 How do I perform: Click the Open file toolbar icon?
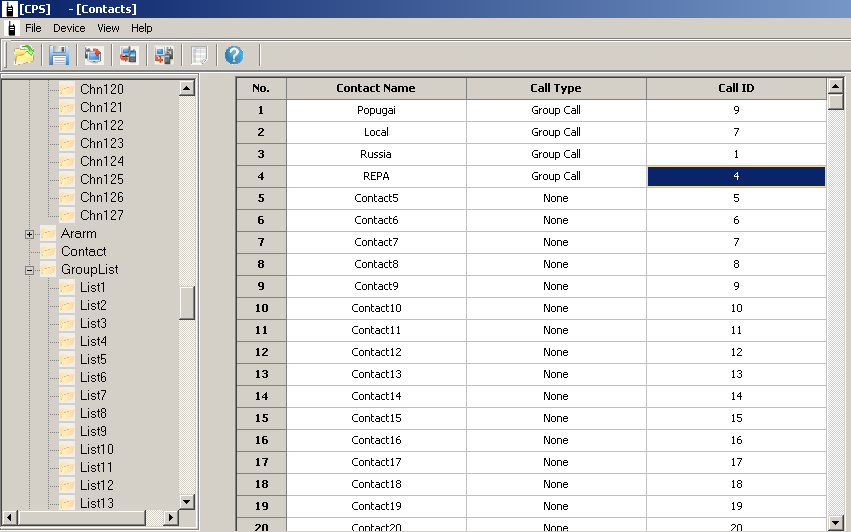pyautogui.click(x=24, y=55)
